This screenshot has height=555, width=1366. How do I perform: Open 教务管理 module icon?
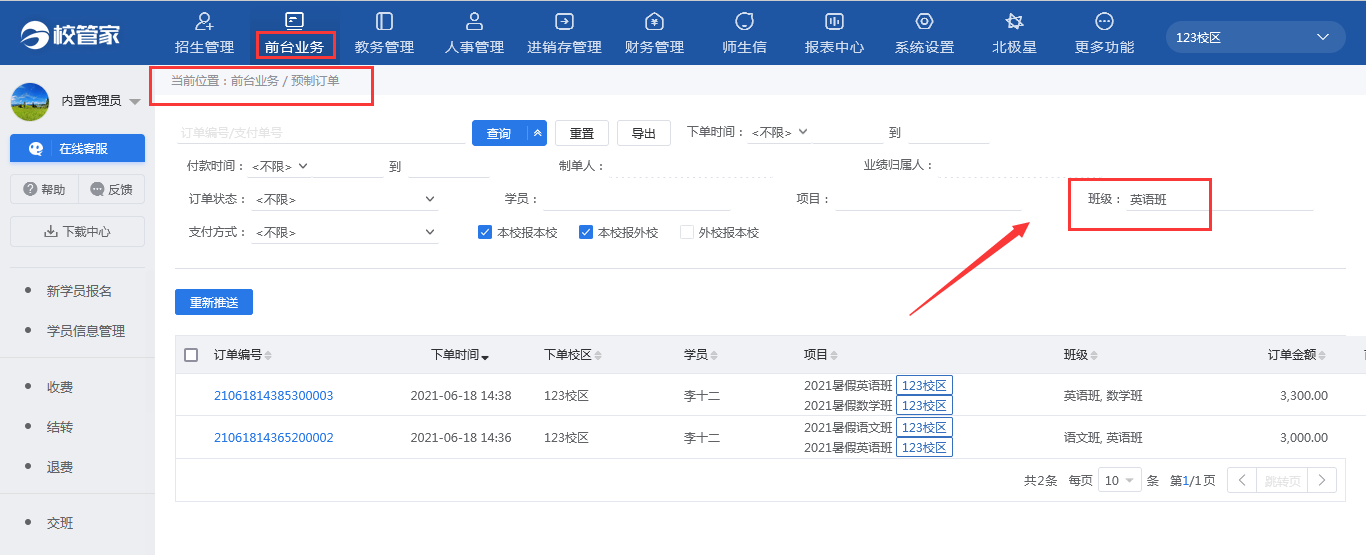[384, 21]
